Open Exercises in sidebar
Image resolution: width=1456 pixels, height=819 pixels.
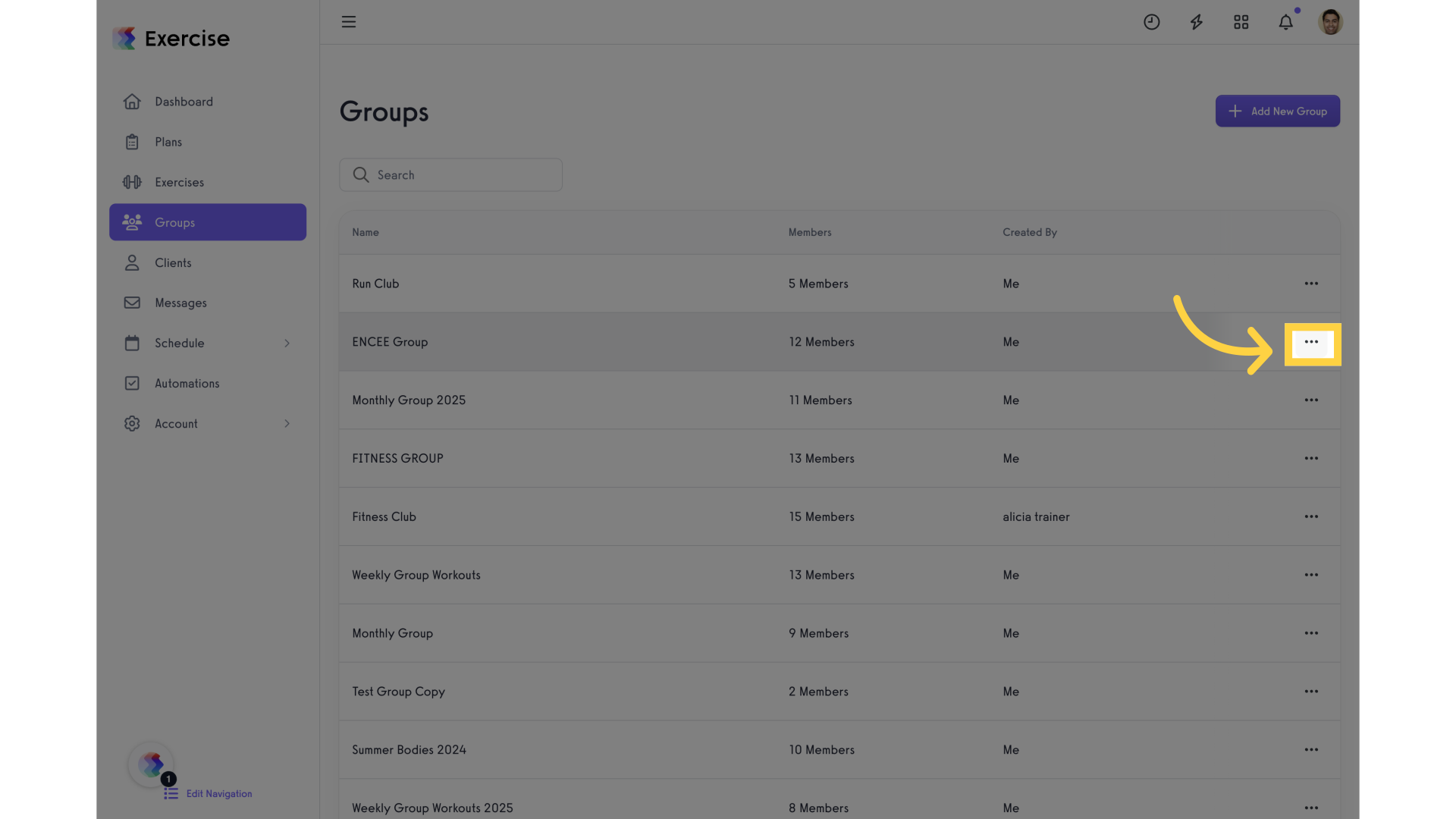coord(208,182)
